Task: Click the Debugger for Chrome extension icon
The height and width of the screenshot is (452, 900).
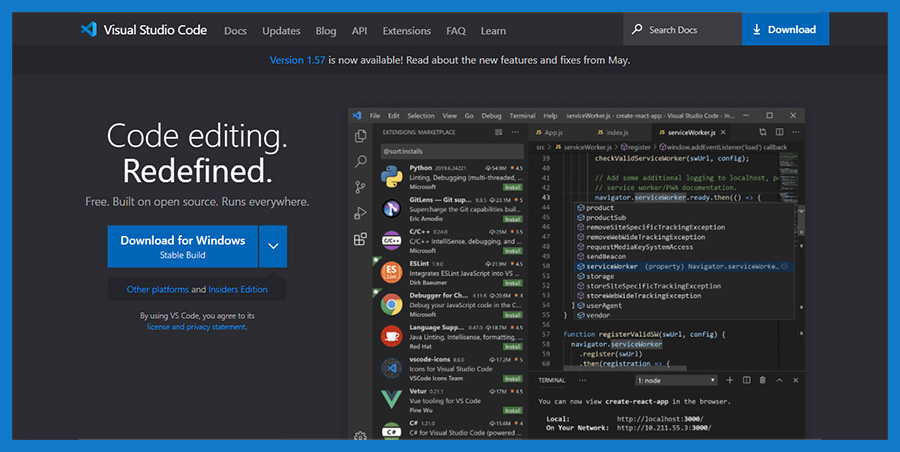Action: click(391, 304)
